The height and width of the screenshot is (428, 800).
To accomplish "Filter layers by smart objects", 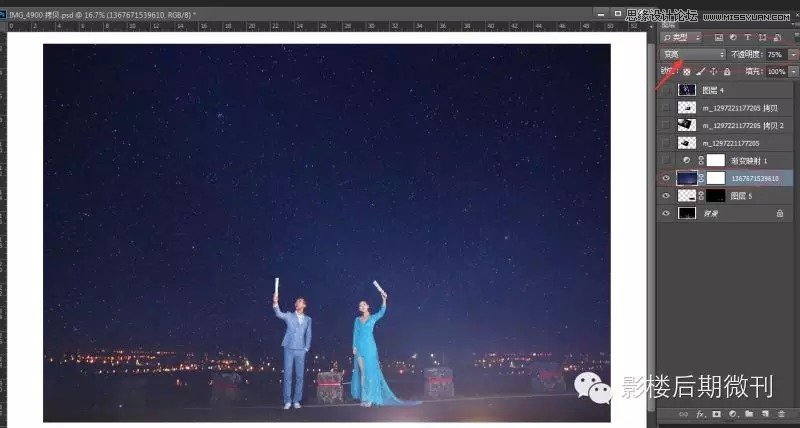I will coord(777,37).
